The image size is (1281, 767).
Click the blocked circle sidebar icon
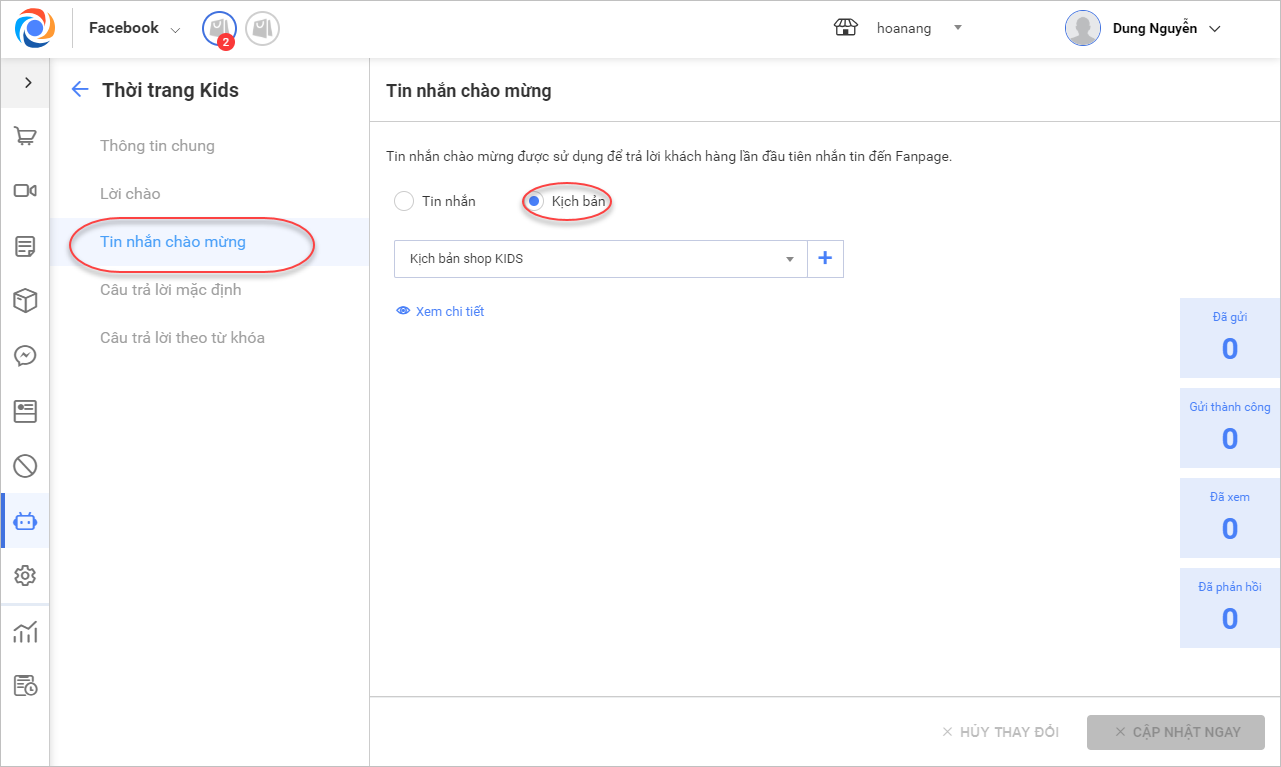[x=25, y=465]
